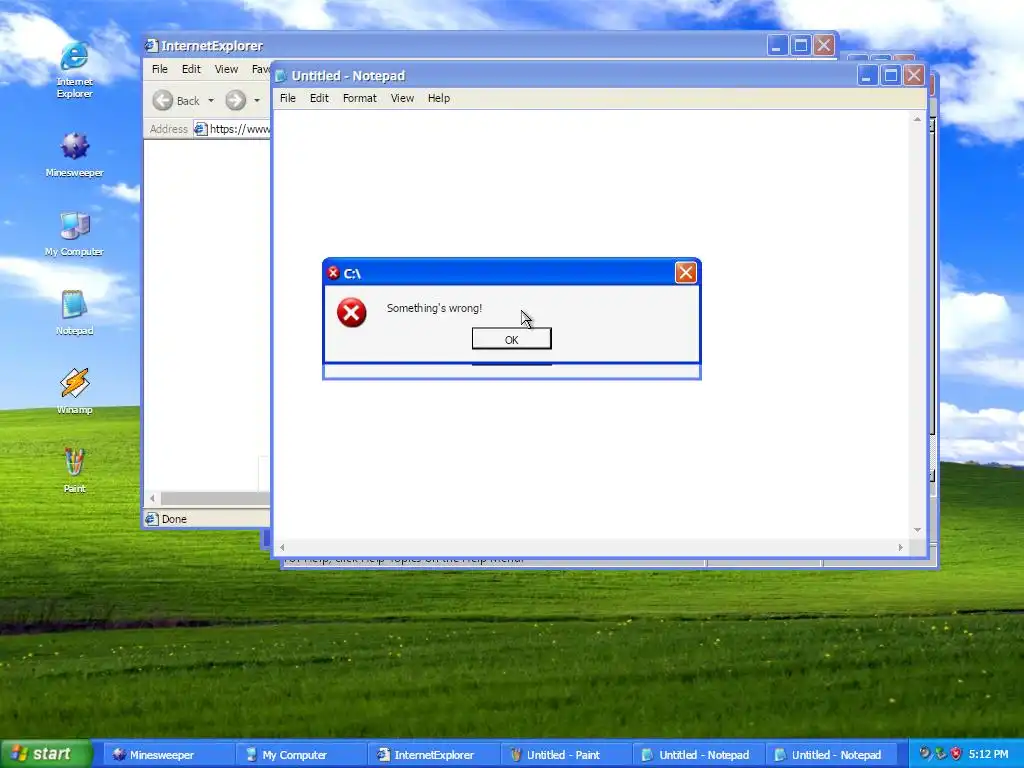This screenshot has height=768, width=1024.
Task: Open the Notepad desktop icon
Action: [74, 313]
